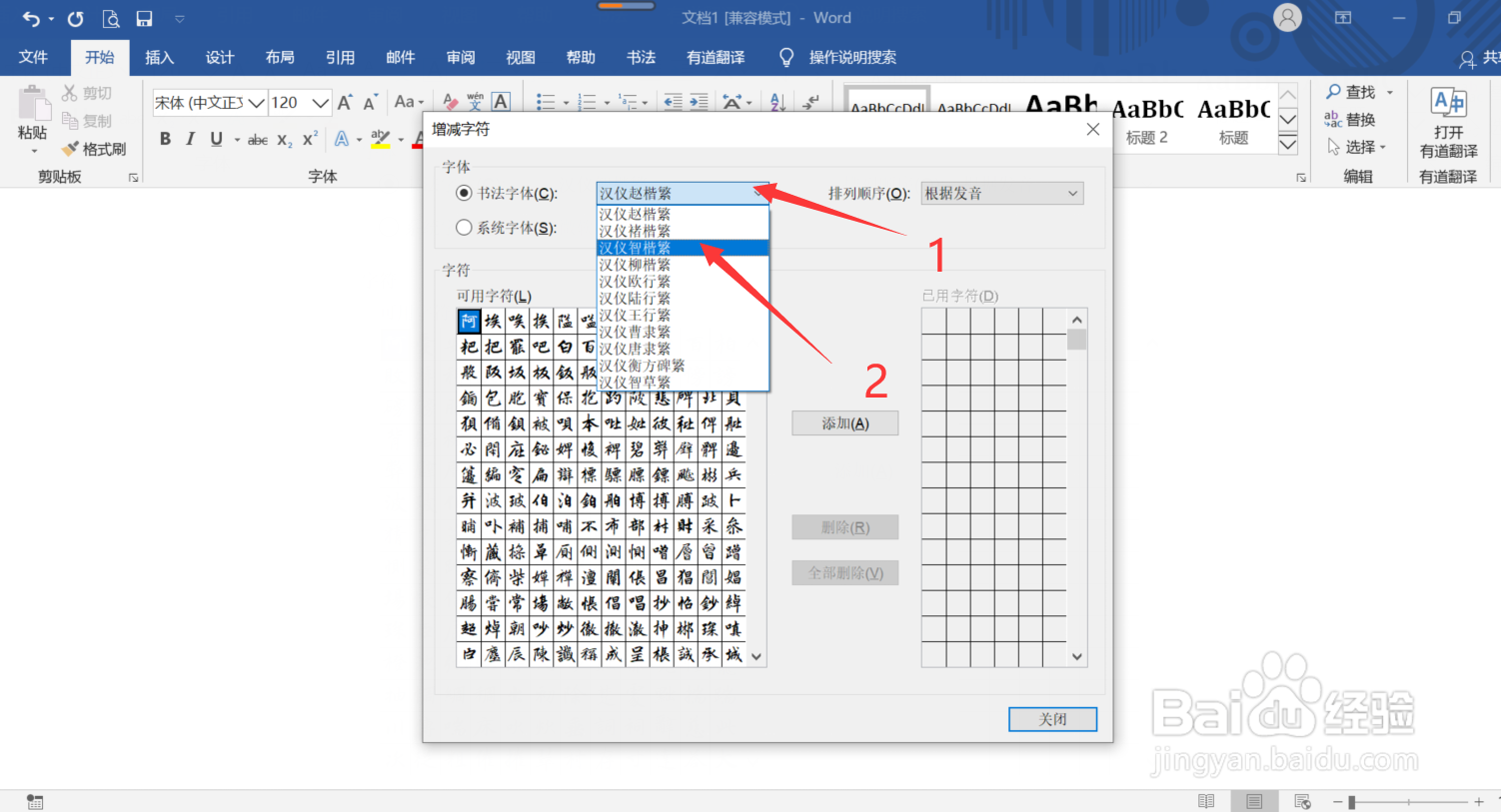
Task: Click the 全部删除(V) button
Action: tap(845, 573)
